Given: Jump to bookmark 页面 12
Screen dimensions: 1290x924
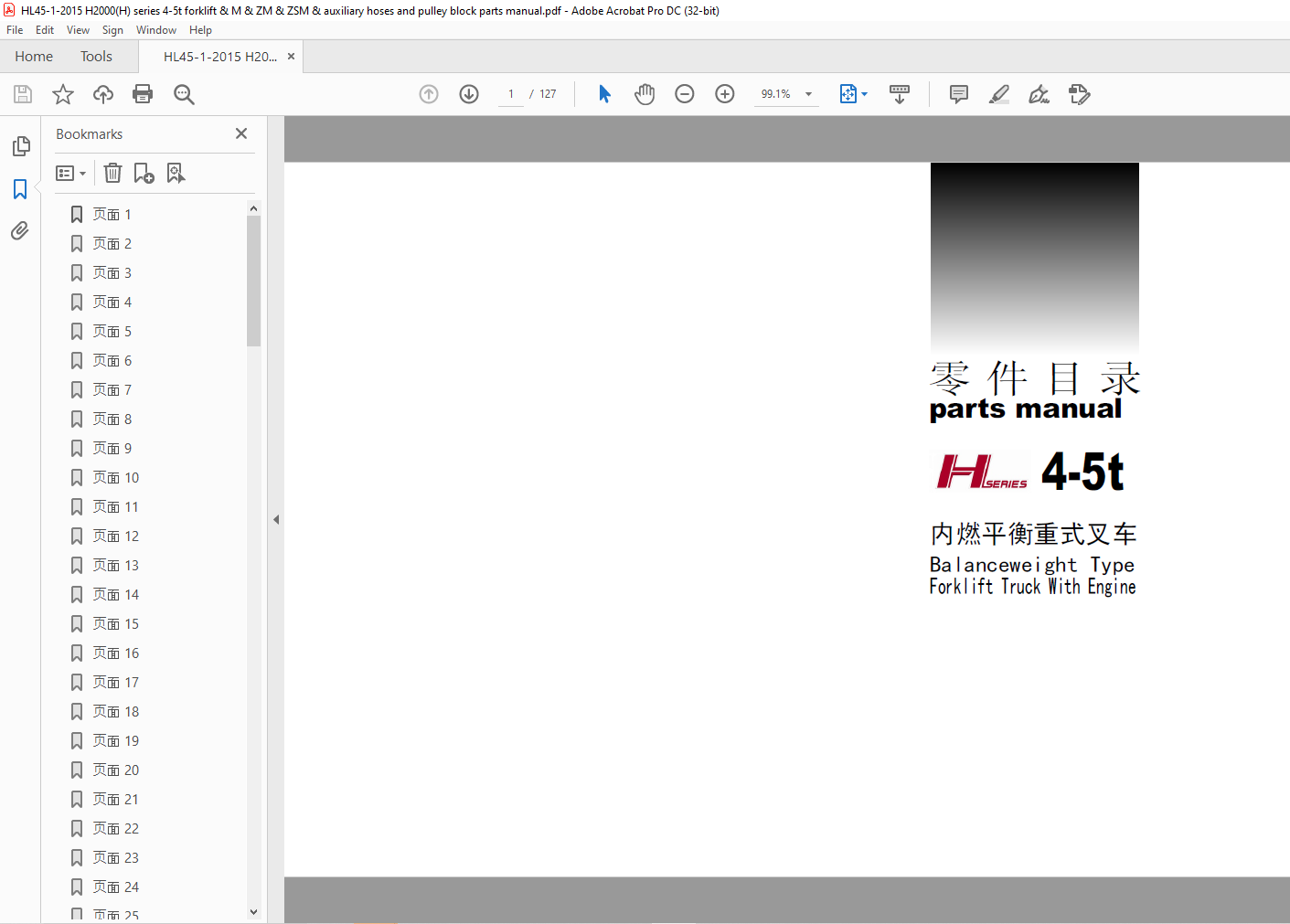Looking at the screenshot, I should [115, 536].
